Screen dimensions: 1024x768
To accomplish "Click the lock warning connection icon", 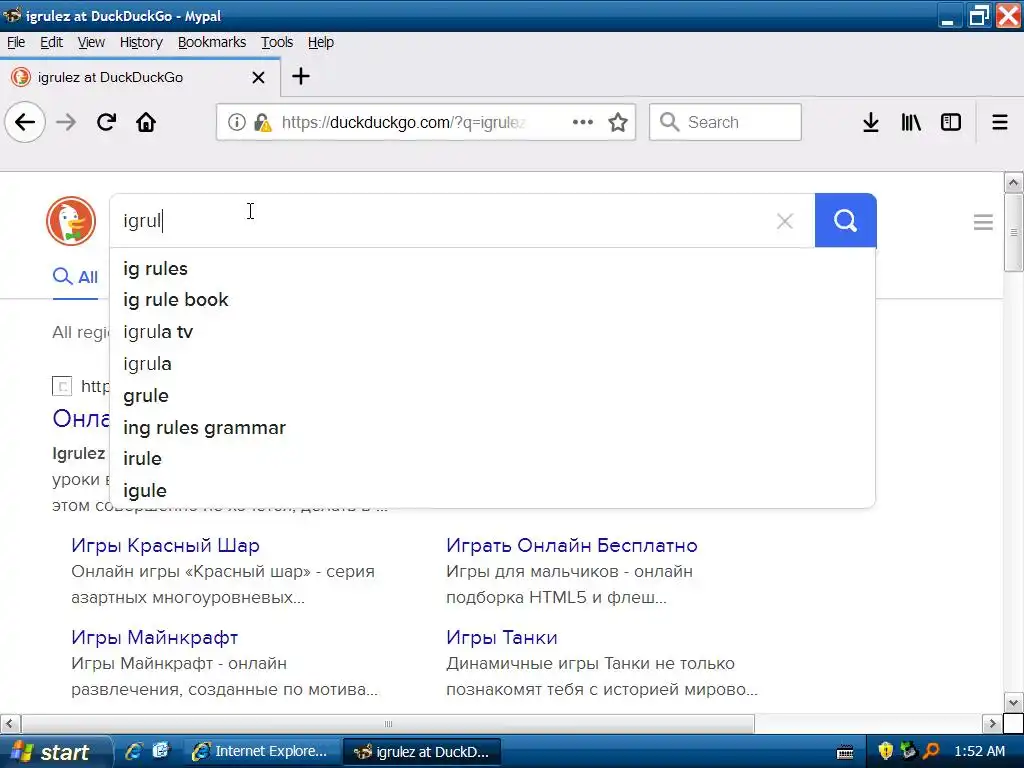I will click(x=263, y=122).
